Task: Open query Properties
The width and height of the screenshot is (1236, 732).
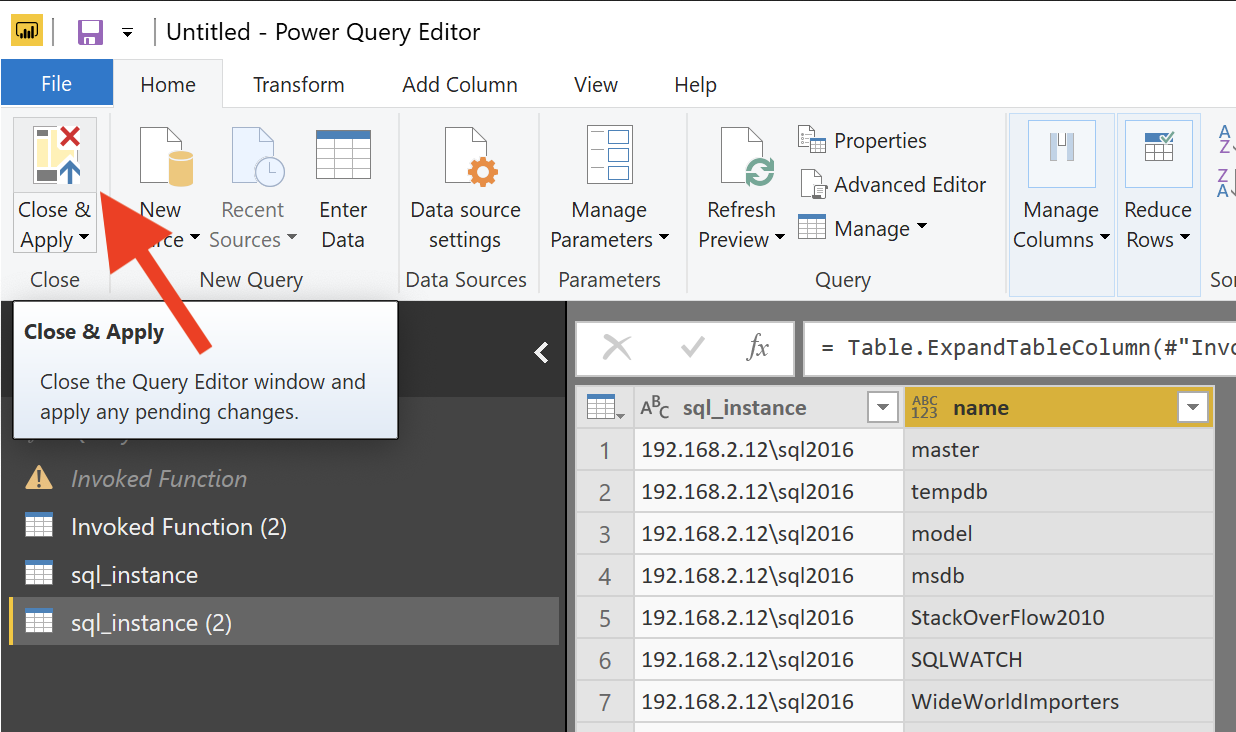Action: pos(862,140)
